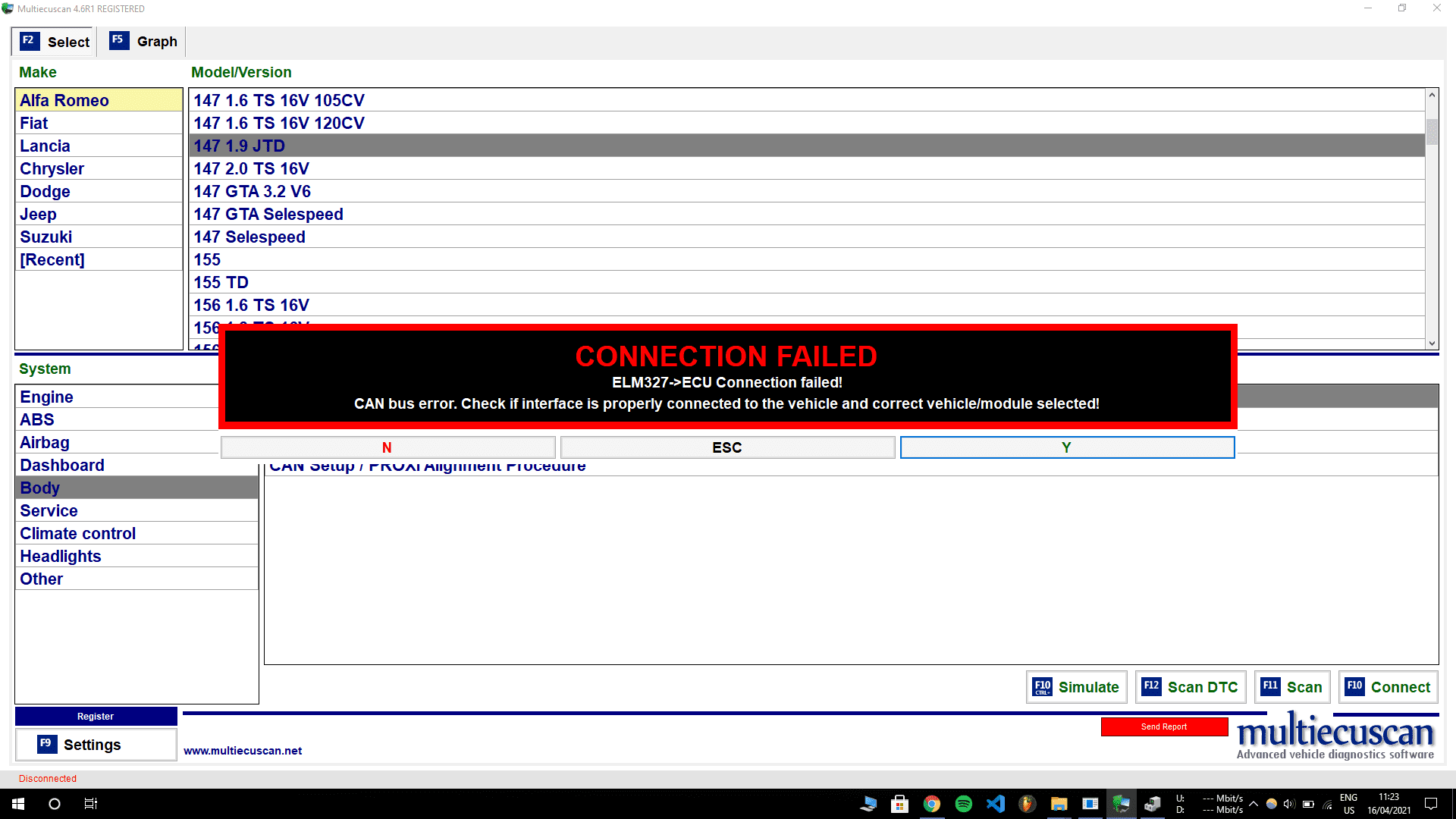1456x819 pixels.
Task: Select Climate control system
Action: point(136,533)
